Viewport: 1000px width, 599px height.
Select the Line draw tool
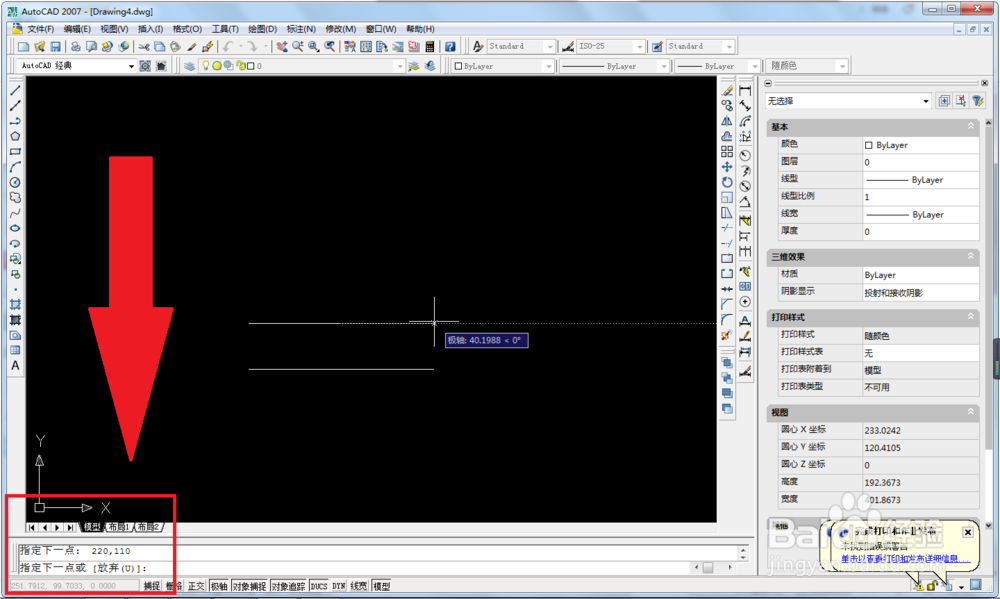point(15,91)
